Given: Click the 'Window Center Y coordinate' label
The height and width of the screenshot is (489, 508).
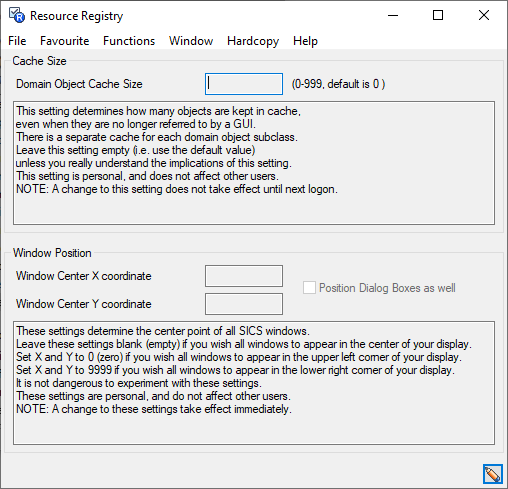Looking at the screenshot, I should pyautogui.click(x=84, y=304).
